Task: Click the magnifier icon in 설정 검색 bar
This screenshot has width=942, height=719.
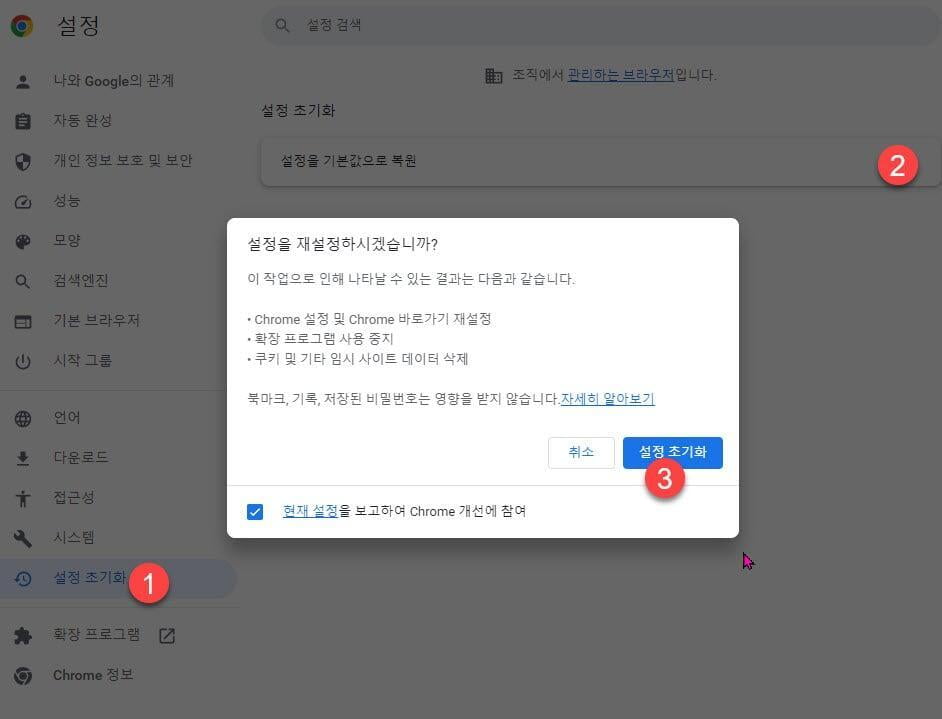Action: (x=282, y=25)
